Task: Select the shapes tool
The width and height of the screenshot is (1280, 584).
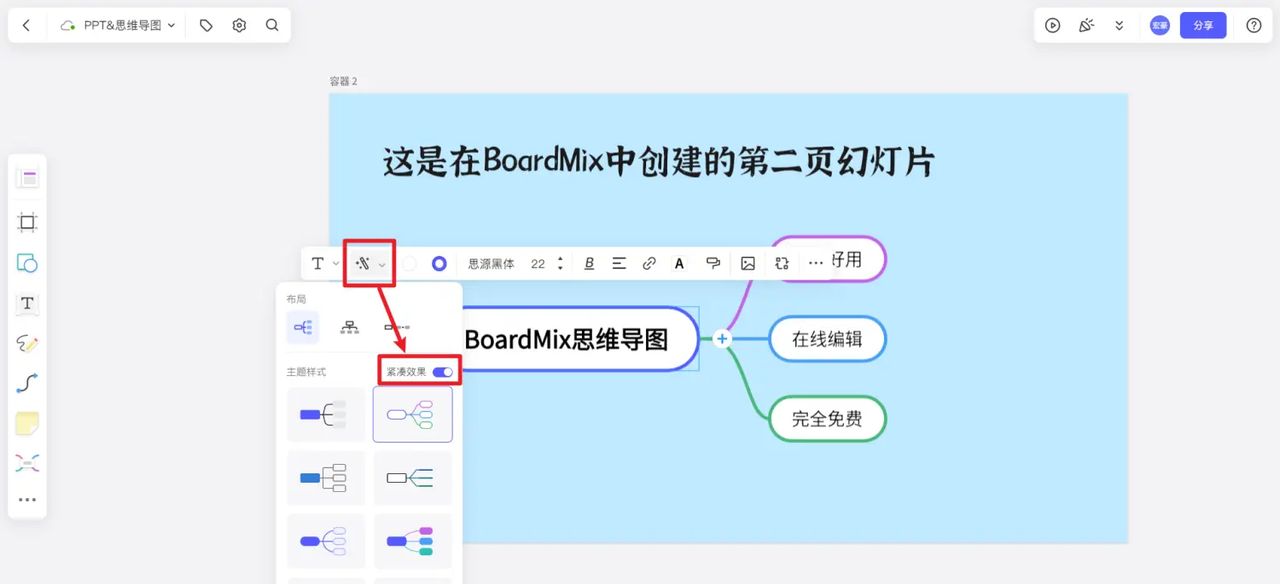Action: pos(27,263)
